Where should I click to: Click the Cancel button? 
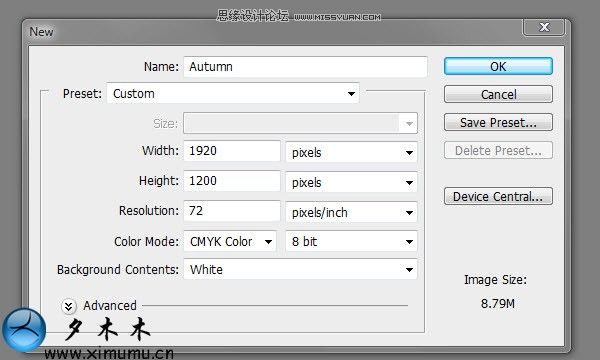498,94
